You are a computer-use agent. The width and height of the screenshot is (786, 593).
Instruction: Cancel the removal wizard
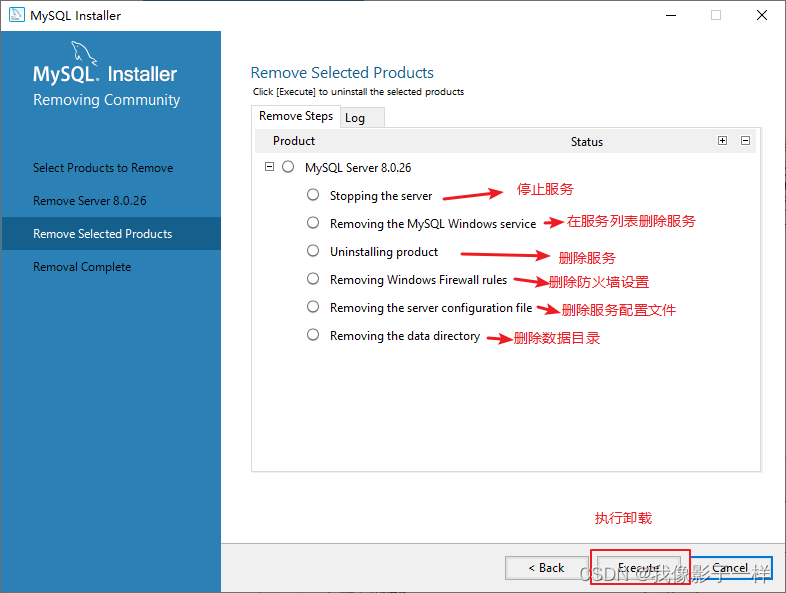[x=730, y=568]
